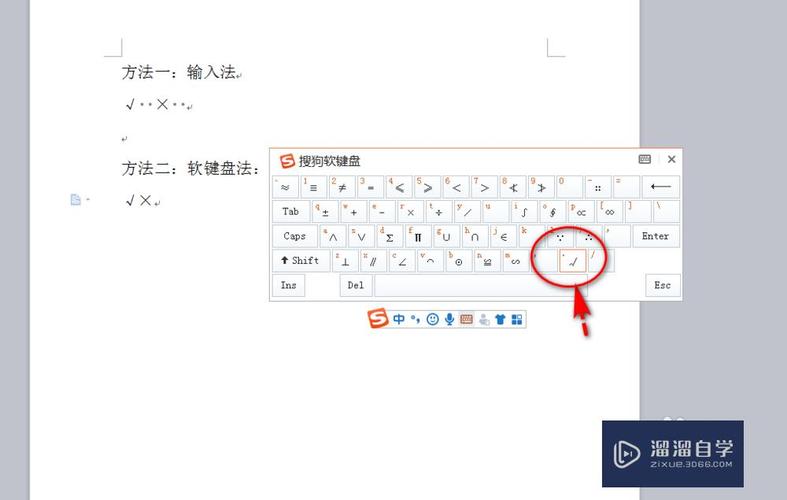
Task: Click the integral ∫ key labeled i
Action: pos(524,211)
